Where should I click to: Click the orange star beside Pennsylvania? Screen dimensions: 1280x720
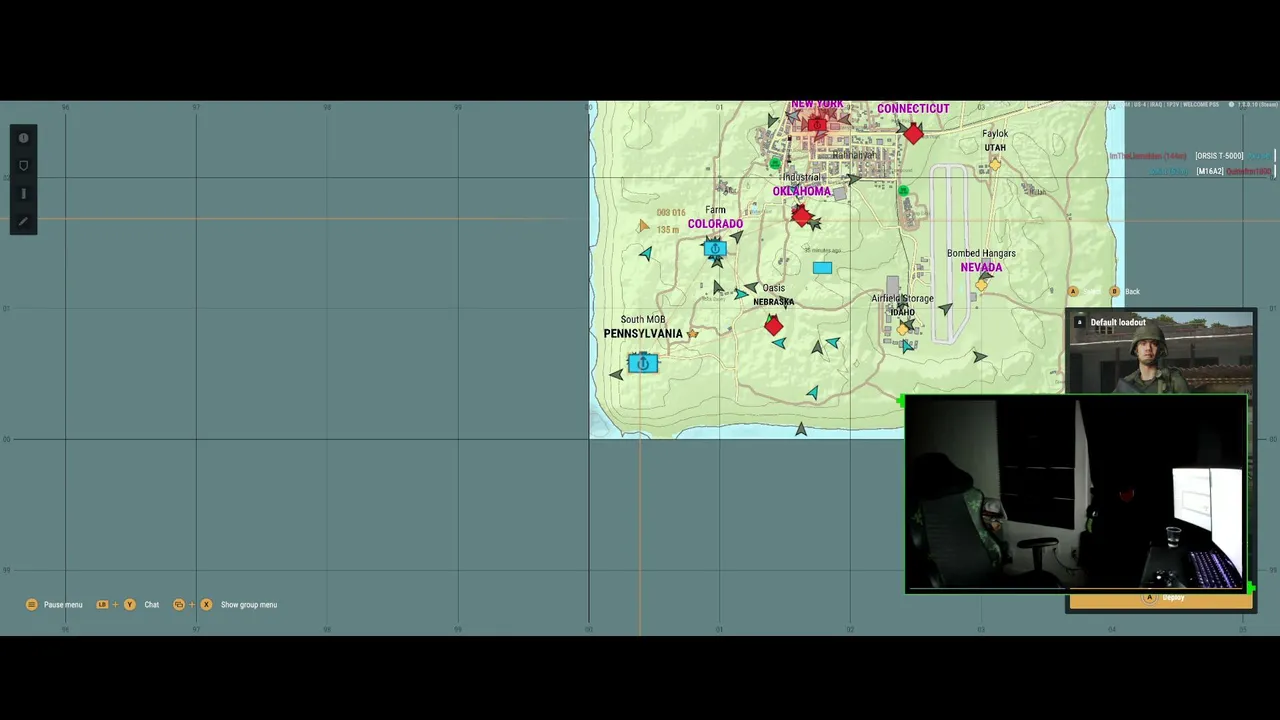[692, 334]
